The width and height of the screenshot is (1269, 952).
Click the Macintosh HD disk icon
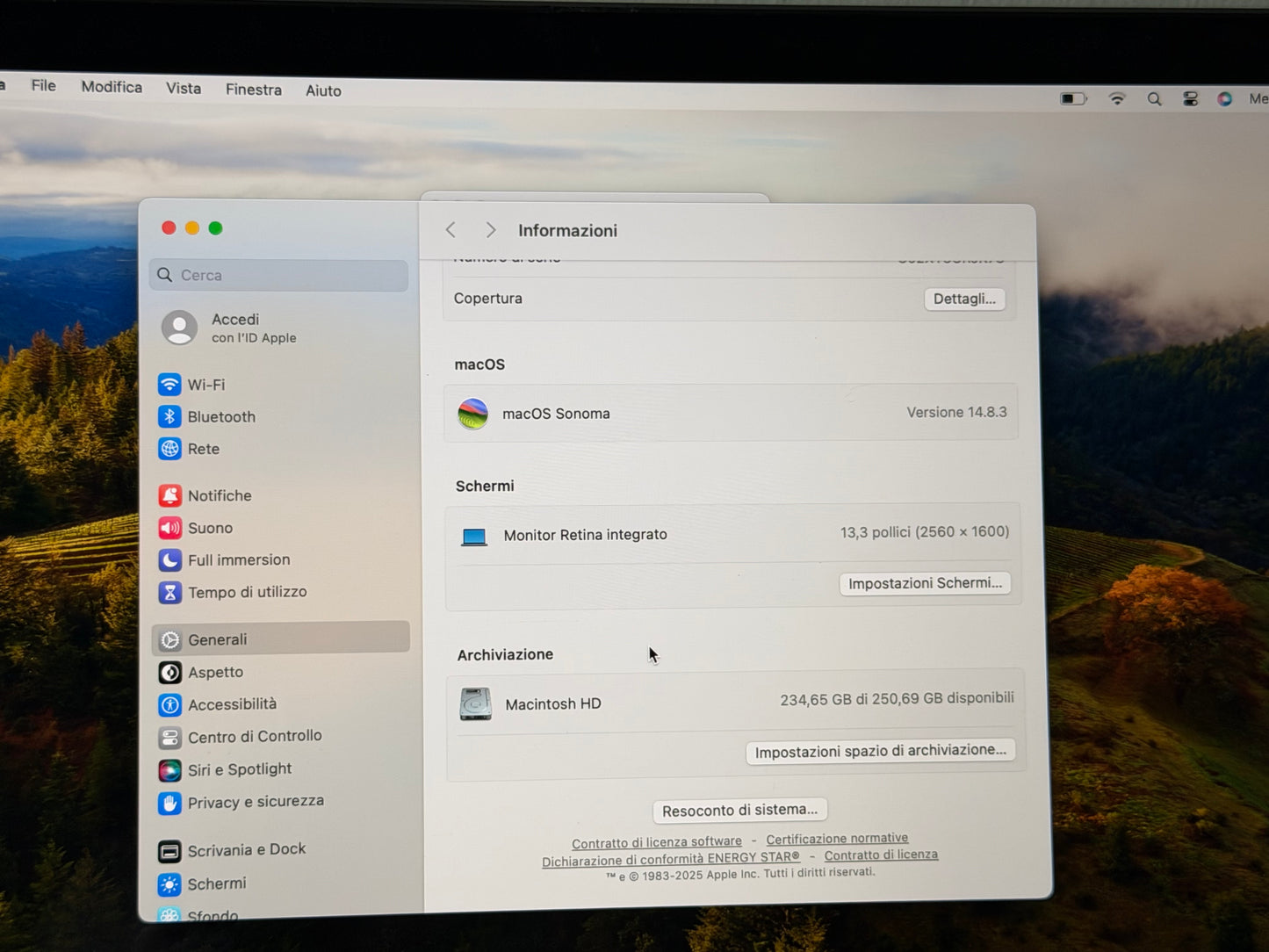tap(476, 703)
